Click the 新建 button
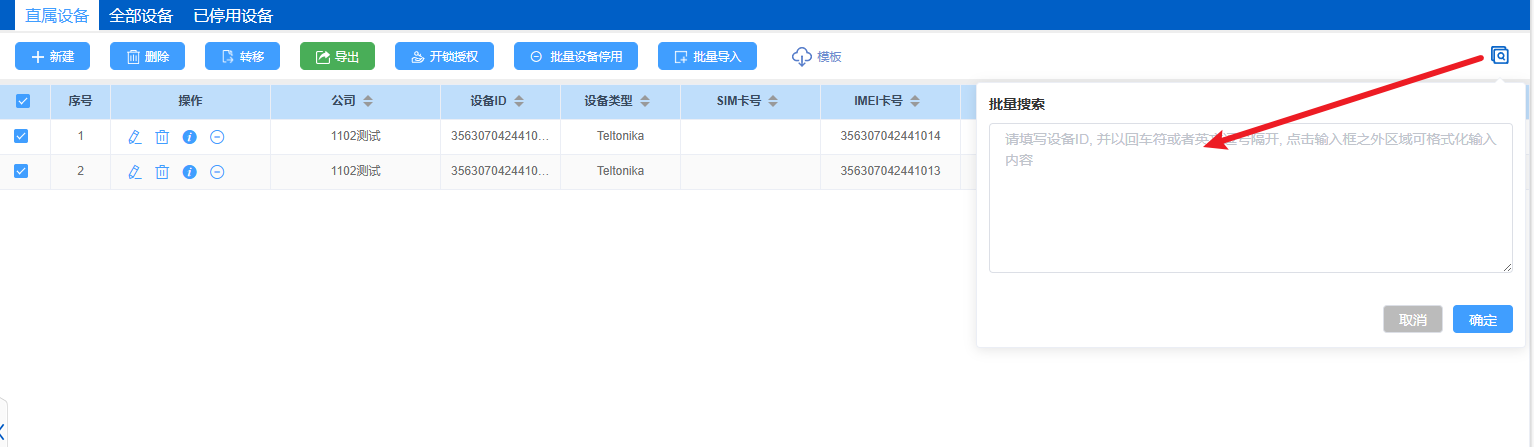Screen dimensions: 1534x447 52,57
